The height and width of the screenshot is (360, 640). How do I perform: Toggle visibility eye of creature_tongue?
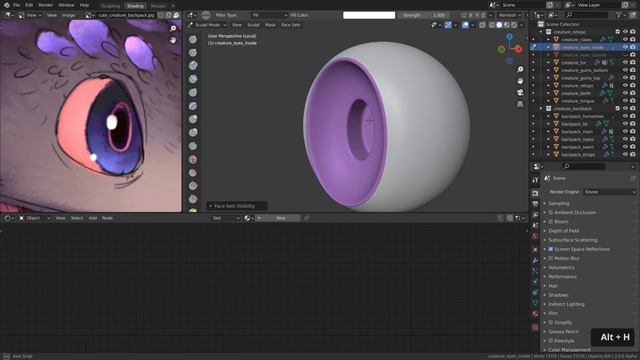(625, 101)
